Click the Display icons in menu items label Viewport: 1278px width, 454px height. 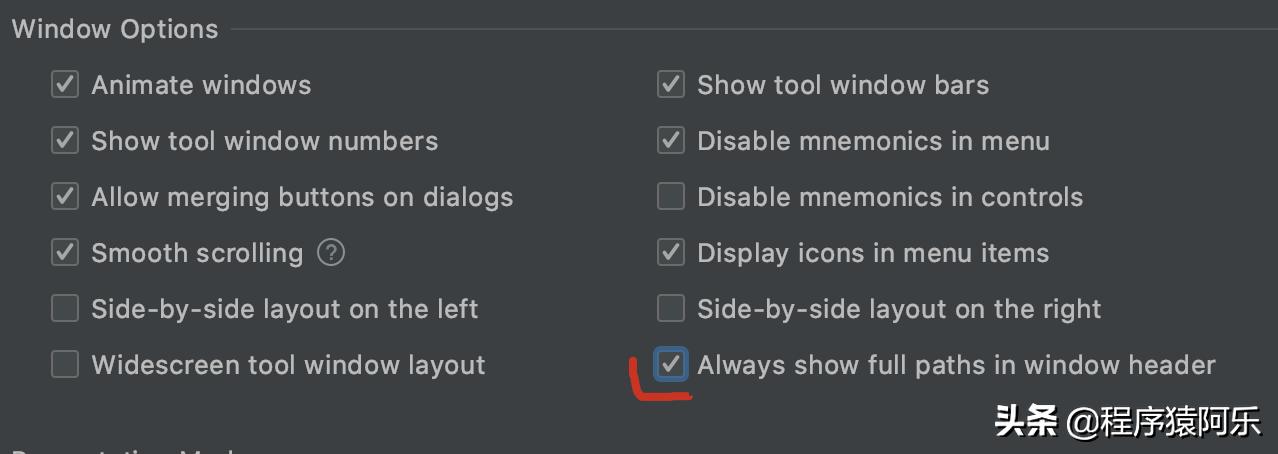pos(873,253)
